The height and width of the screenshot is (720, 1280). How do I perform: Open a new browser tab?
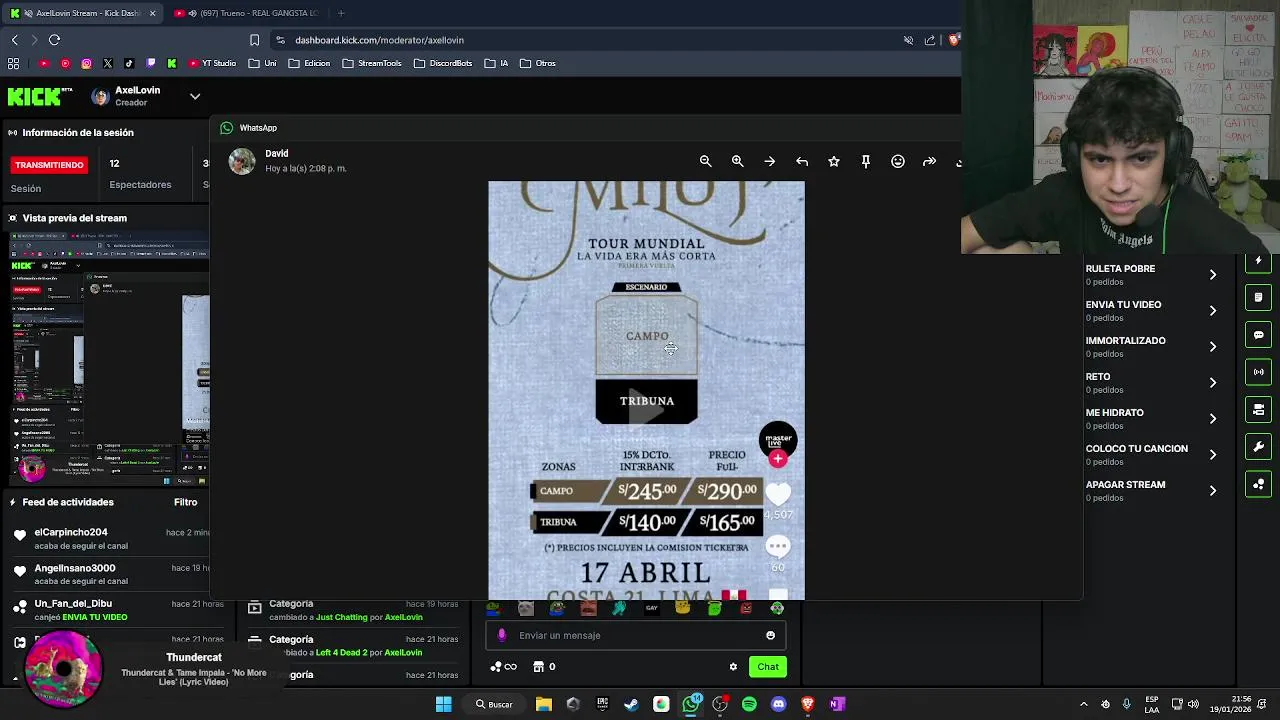pos(341,13)
